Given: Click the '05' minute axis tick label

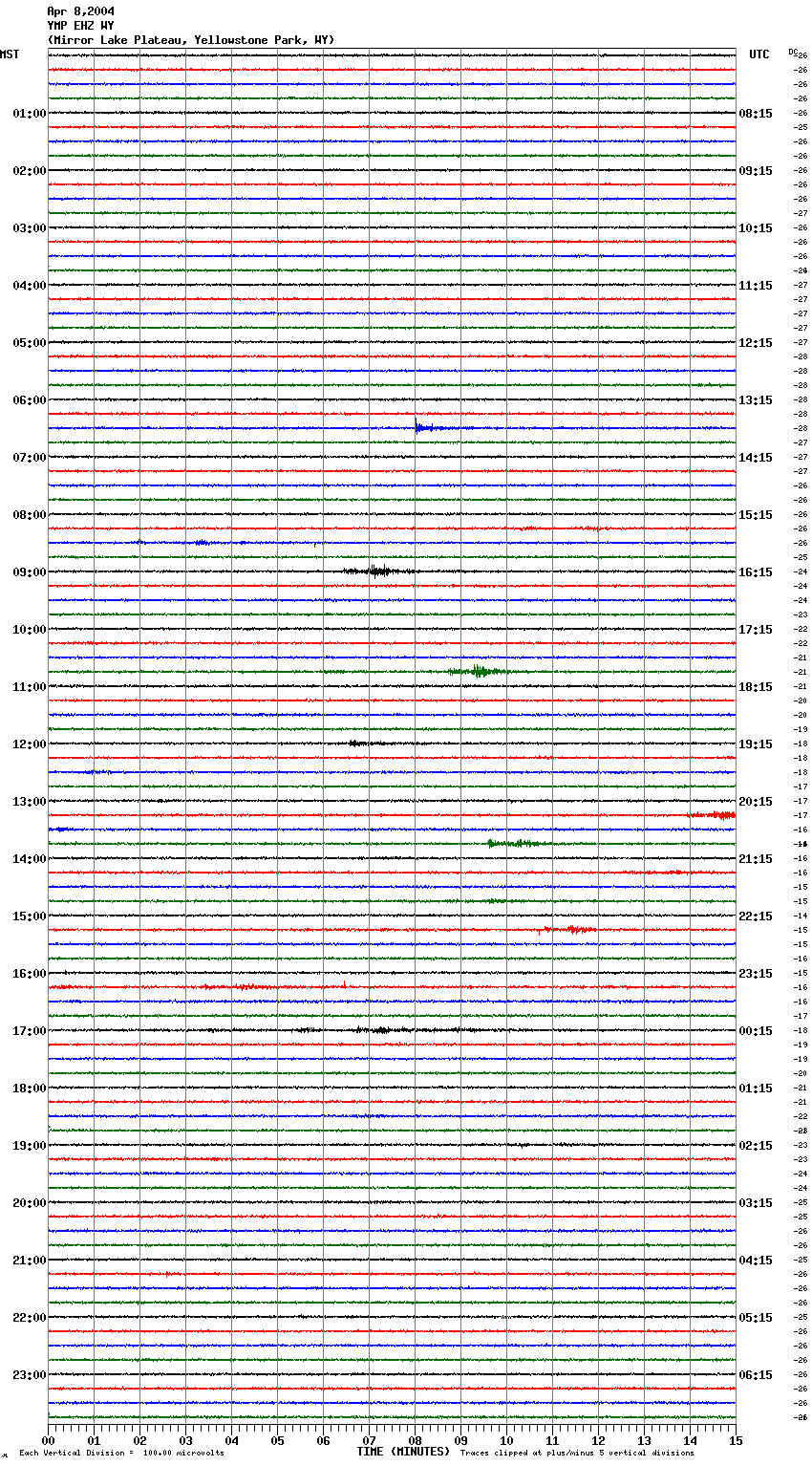Looking at the screenshot, I should tap(277, 1440).
